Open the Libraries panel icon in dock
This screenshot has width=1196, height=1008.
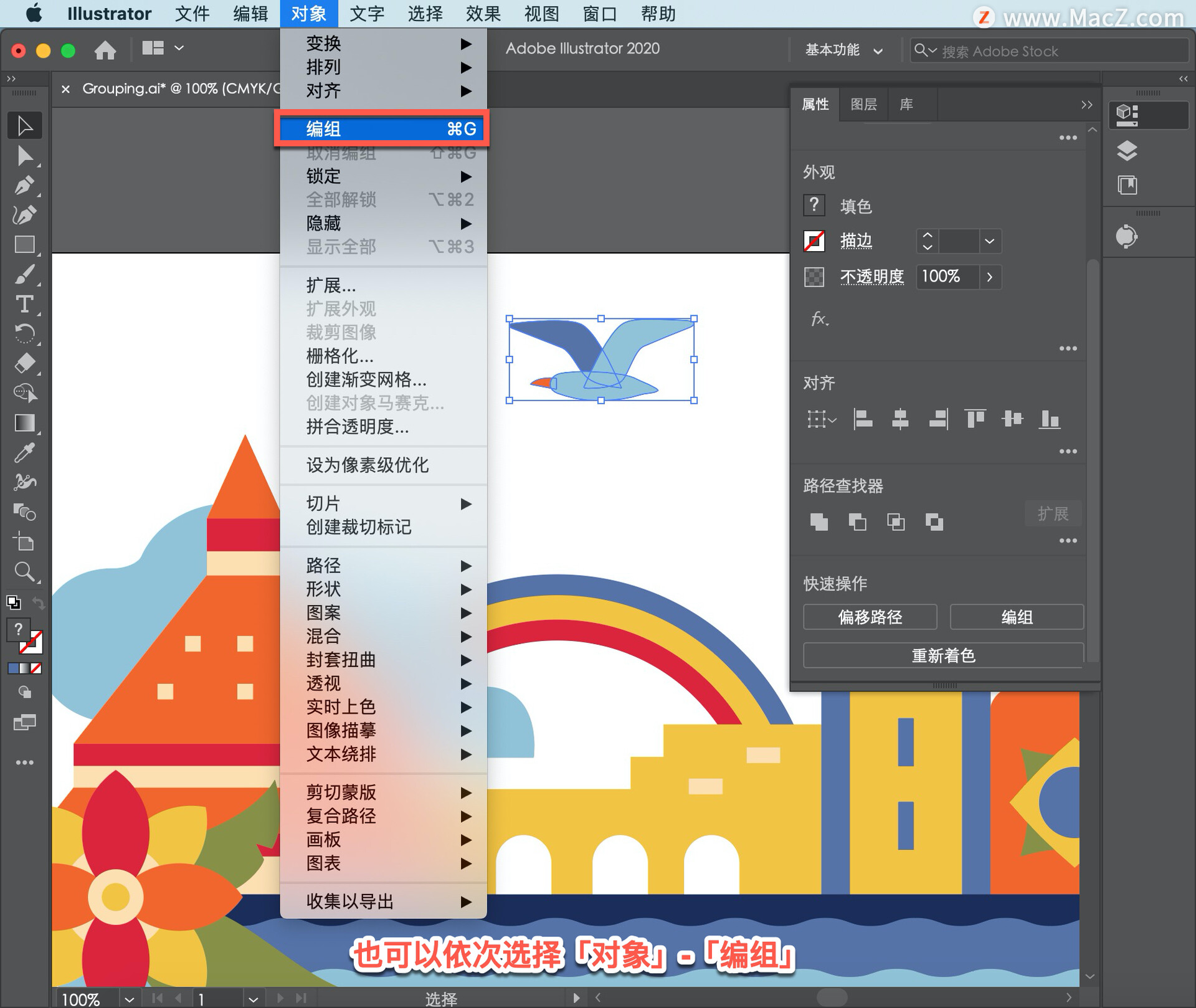1127,185
